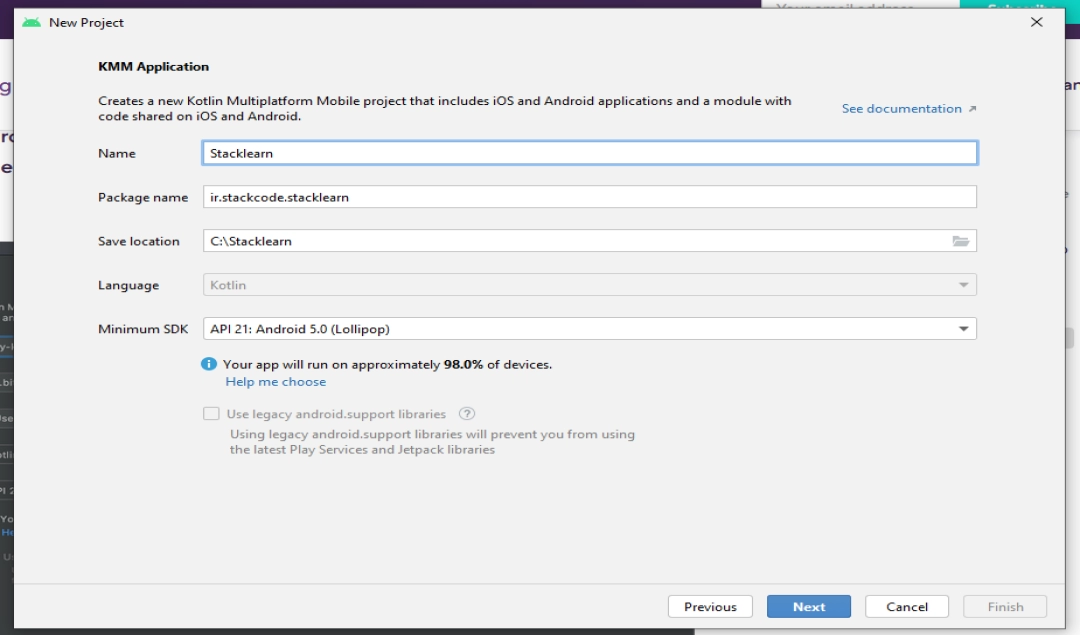Enable Use legacy android.support libraries checkbox
This screenshot has width=1080, height=635.
(211, 414)
